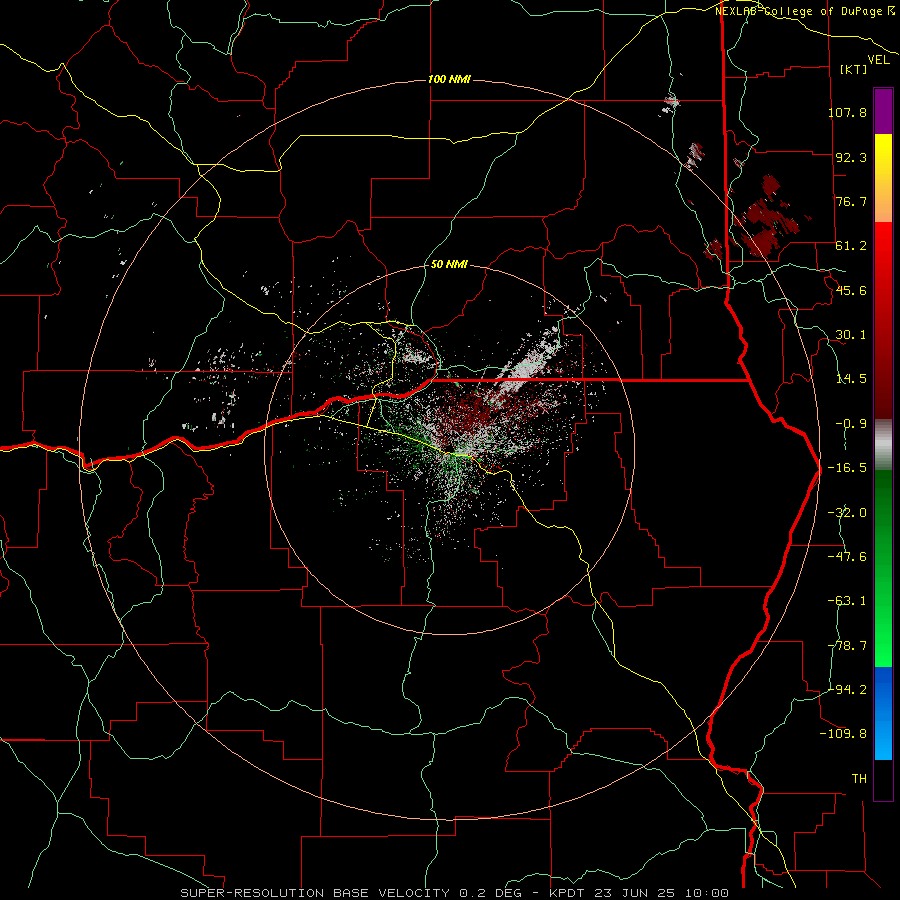Click the purple segment of the color bar
This screenshot has width=900, height=900.
(883, 111)
